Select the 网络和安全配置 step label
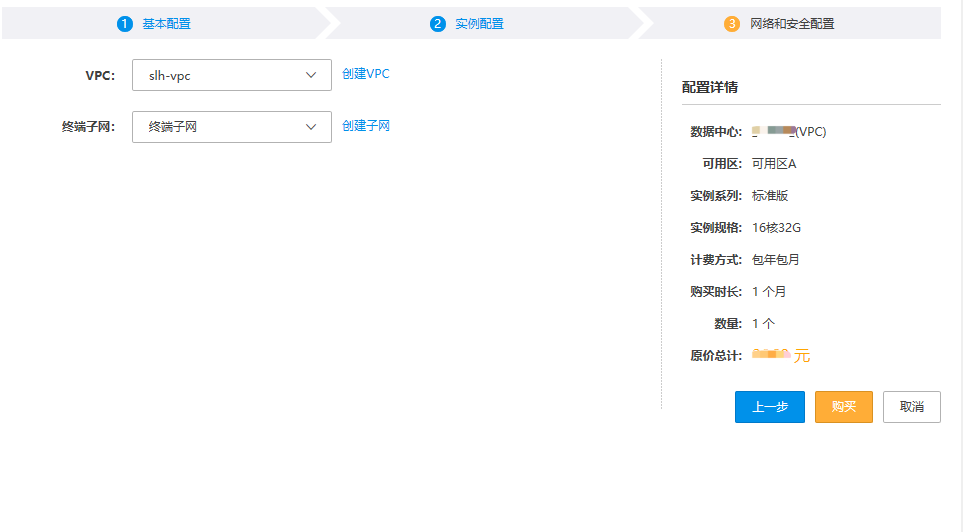This screenshot has height=532, width=963. pyautogui.click(x=792, y=24)
